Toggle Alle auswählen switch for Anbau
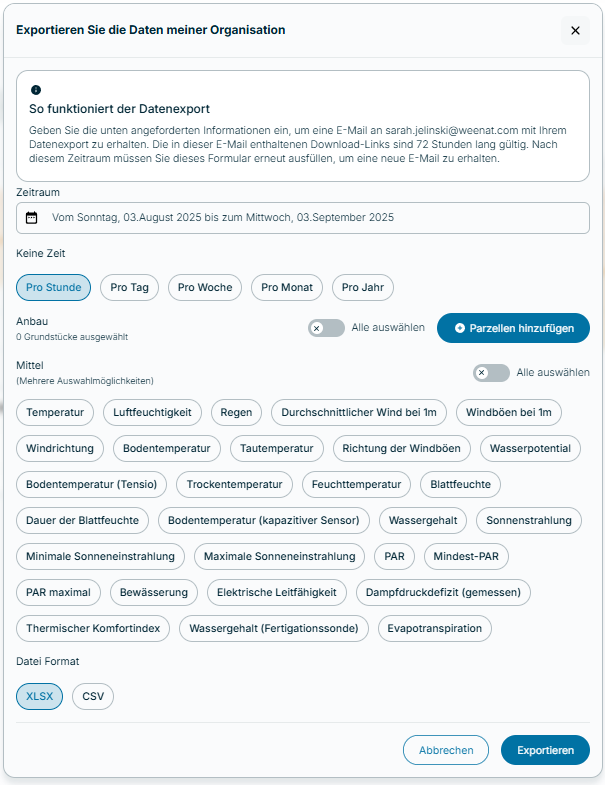This screenshot has width=605, height=785. 326,328
